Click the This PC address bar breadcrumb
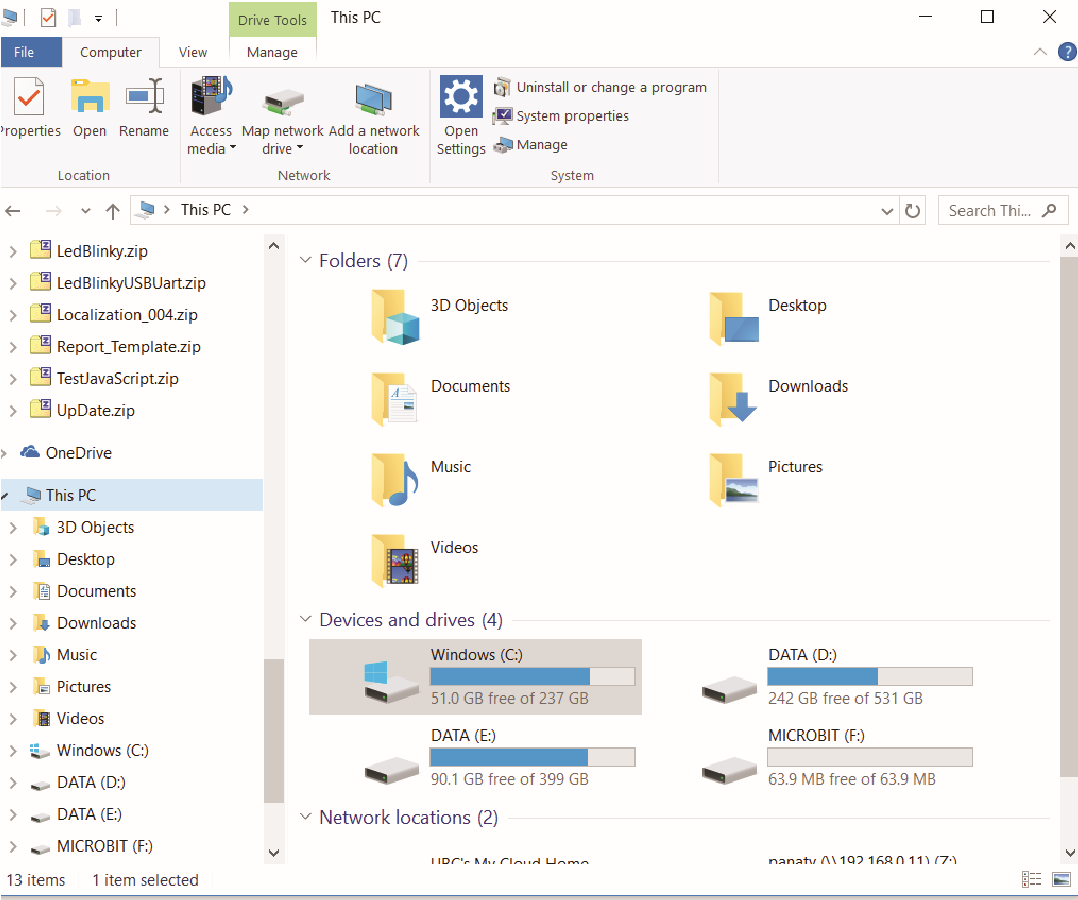This screenshot has height=900, width=1078. point(206,210)
